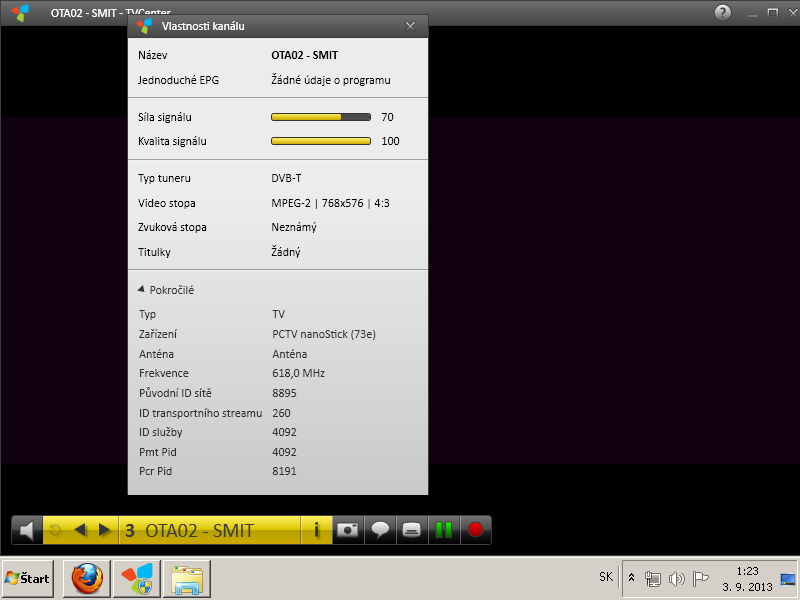800x600 pixels.
Task: Start recording with the red button
Action: tap(475, 530)
